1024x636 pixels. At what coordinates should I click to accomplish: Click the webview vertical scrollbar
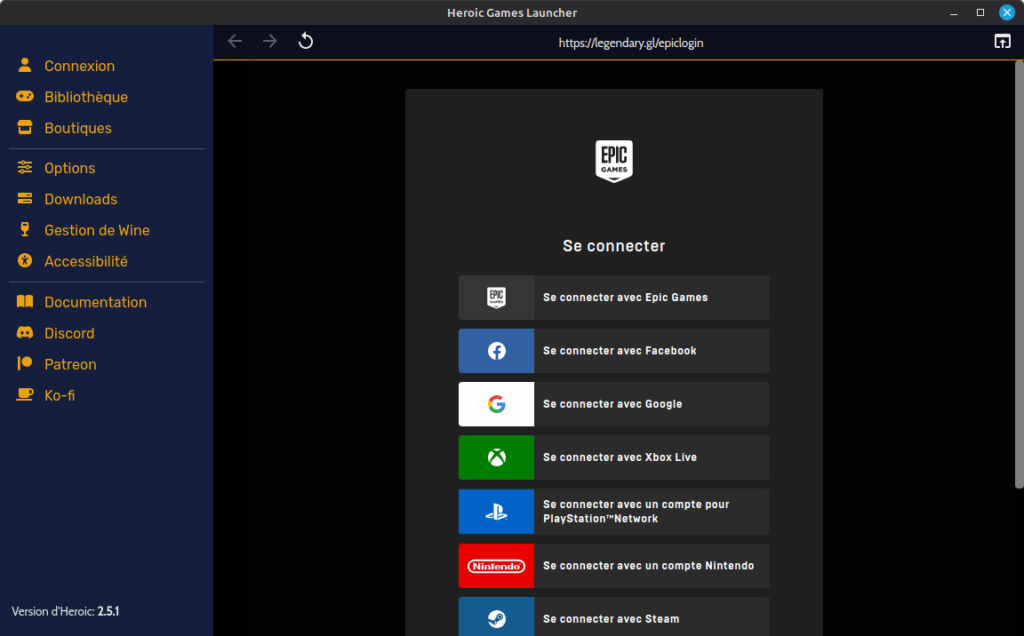point(1019,274)
